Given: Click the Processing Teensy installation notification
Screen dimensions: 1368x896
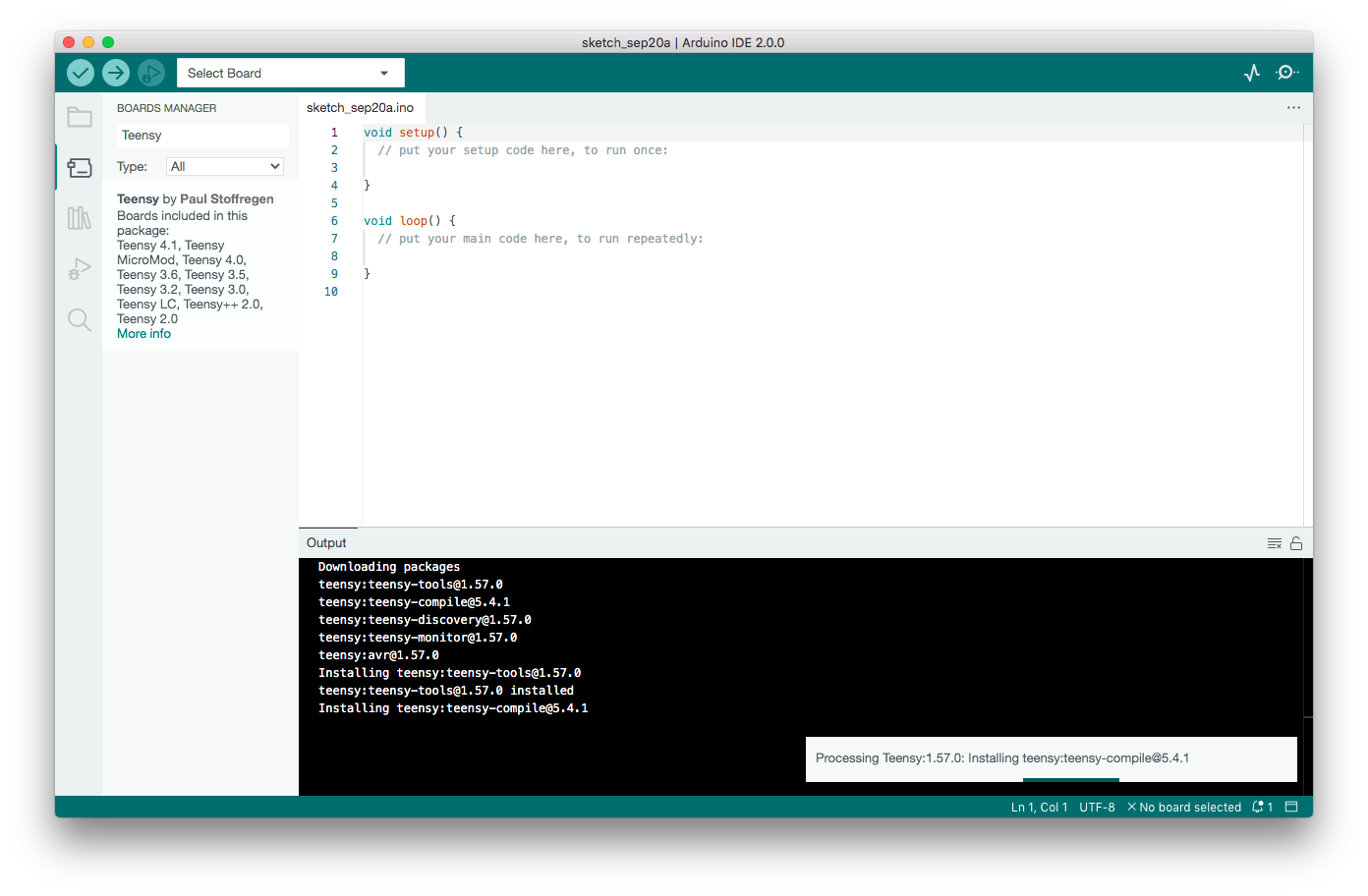Looking at the screenshot, I should pos(1052,758).
